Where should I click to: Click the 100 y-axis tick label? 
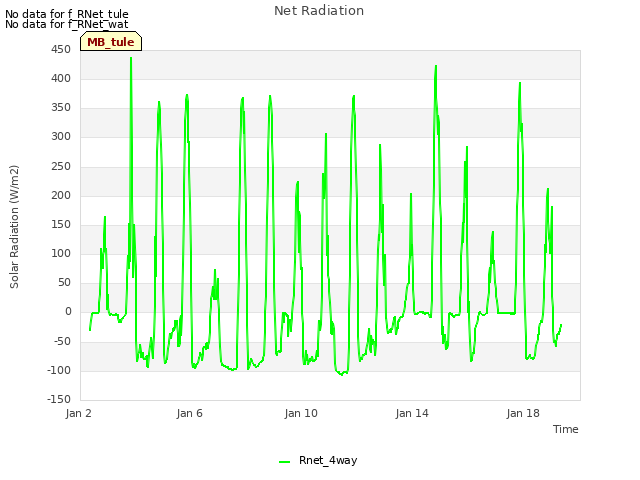(x=61, y=253)
